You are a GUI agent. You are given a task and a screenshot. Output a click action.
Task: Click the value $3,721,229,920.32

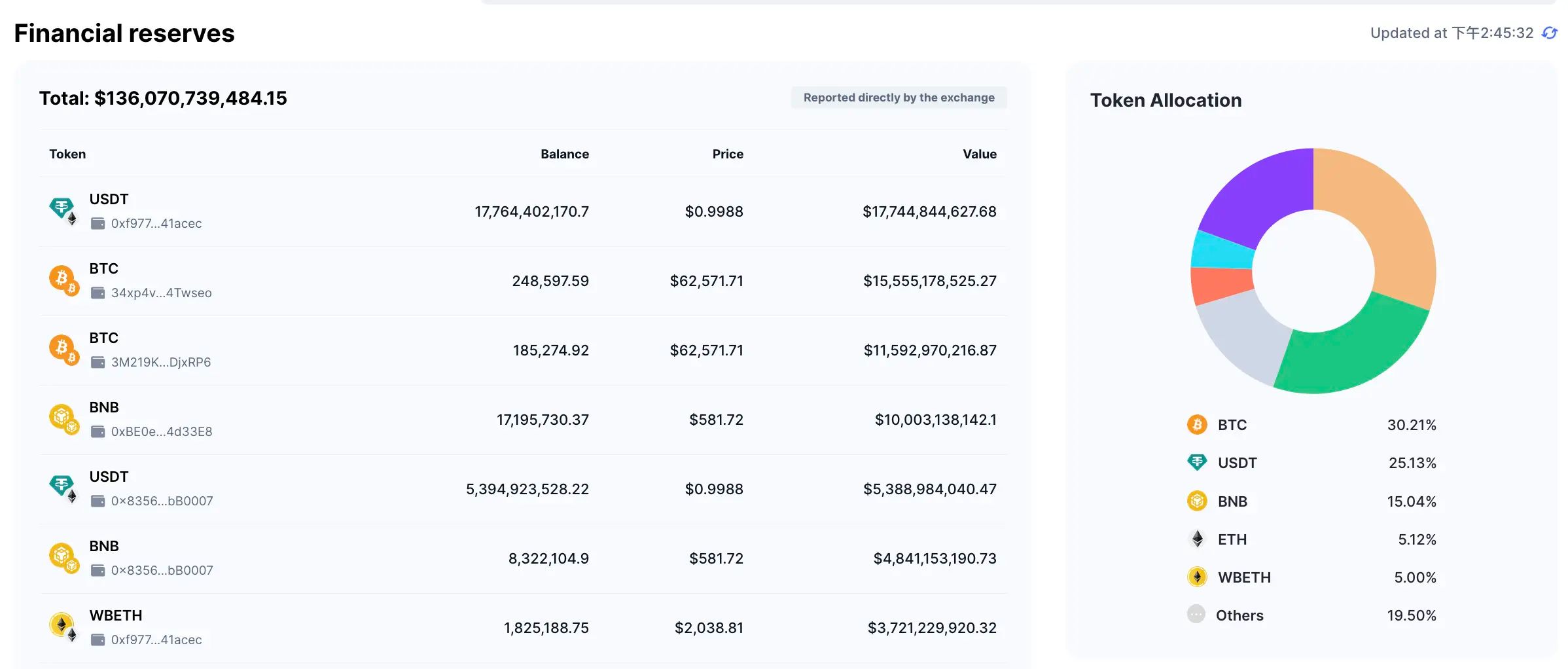point(933,628)
